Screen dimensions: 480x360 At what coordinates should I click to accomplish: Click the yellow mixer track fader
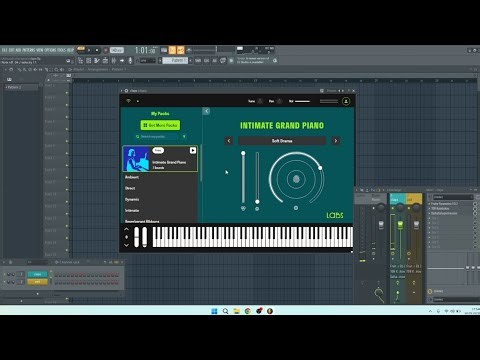click(416, 225)
